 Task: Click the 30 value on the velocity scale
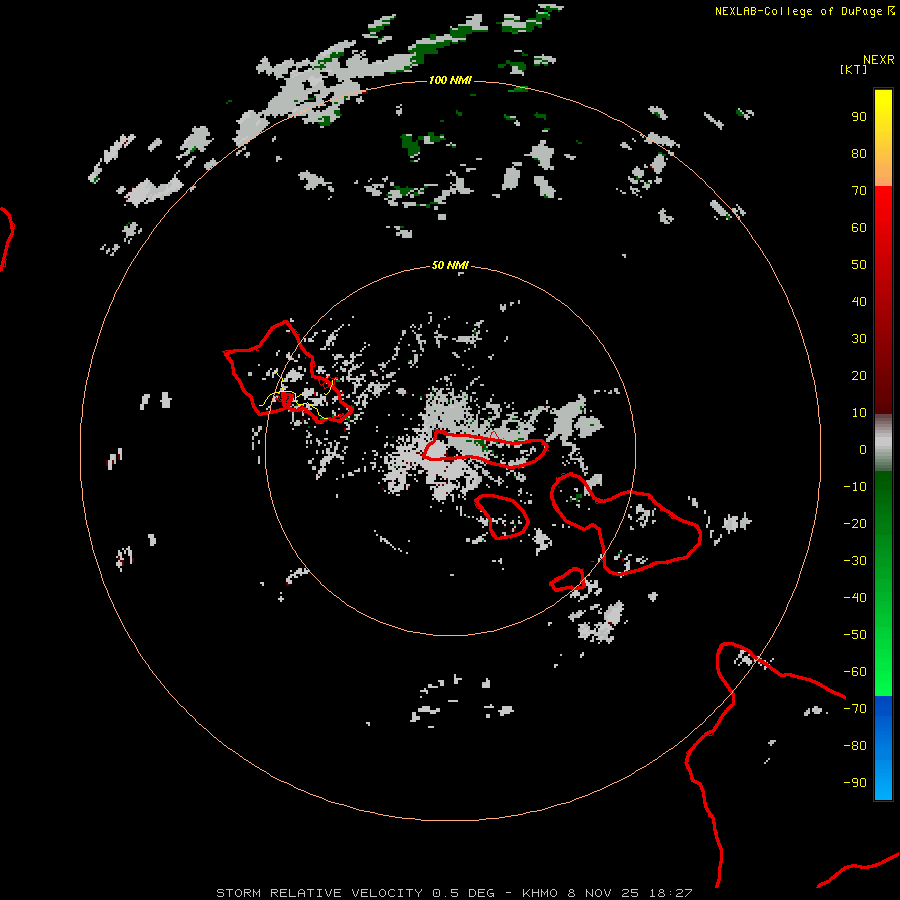[x=859, y=339]
